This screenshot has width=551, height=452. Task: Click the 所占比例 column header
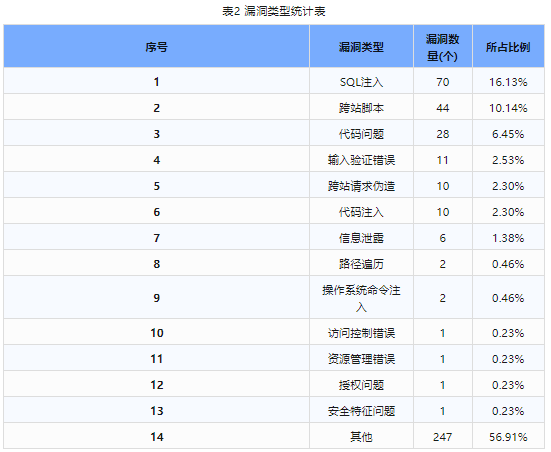508,47
